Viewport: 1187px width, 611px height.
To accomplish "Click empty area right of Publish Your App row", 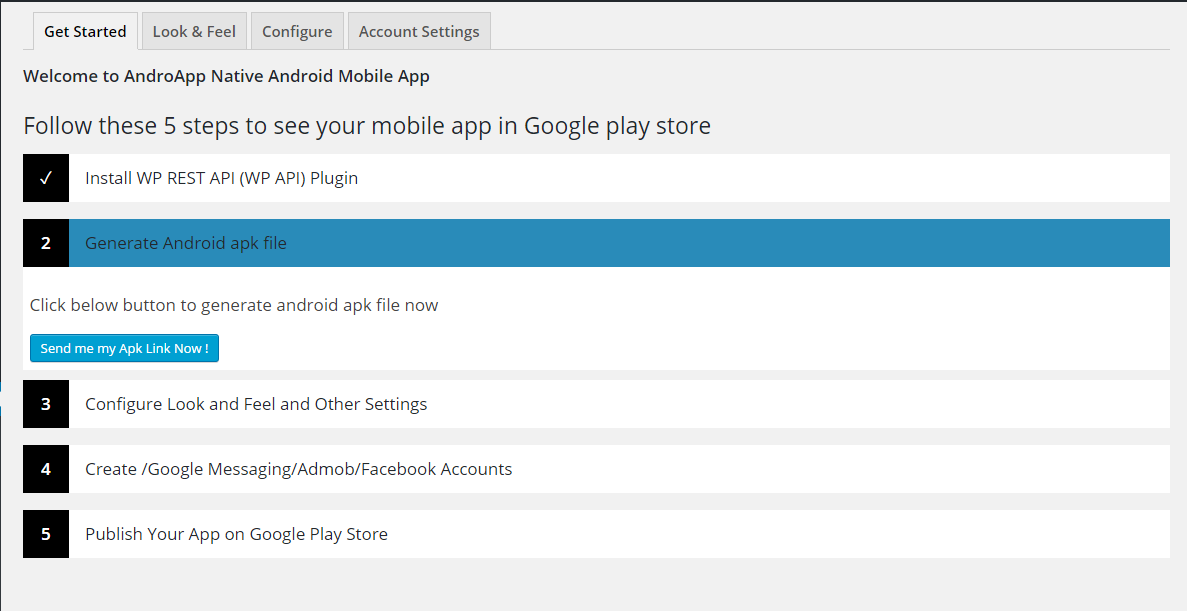I will point(780,534).
